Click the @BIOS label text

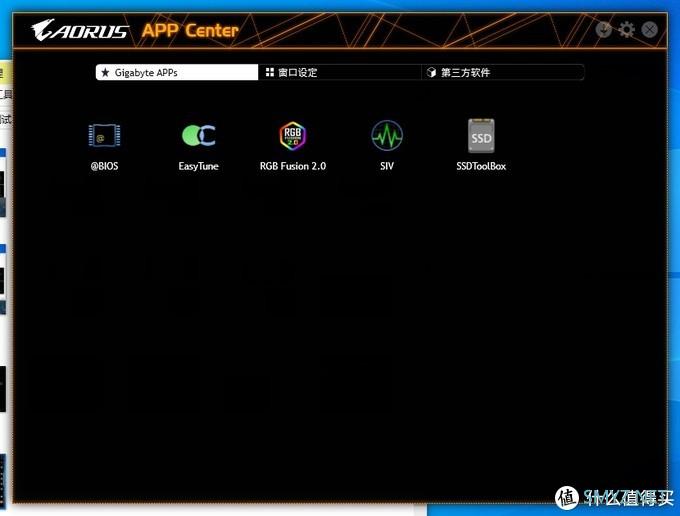(104, 166)
